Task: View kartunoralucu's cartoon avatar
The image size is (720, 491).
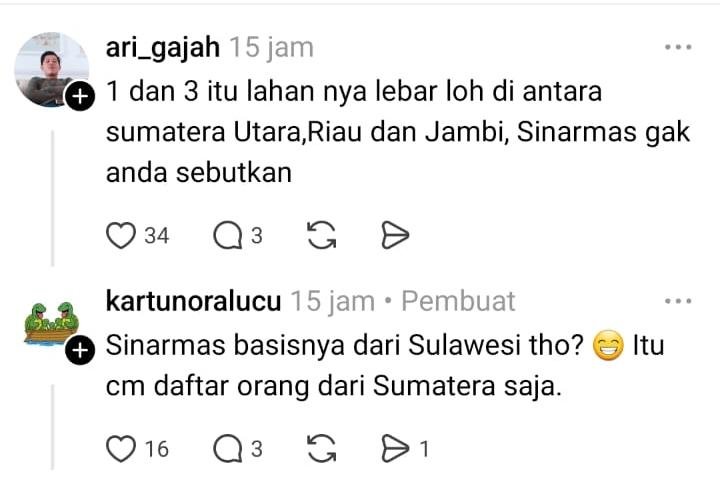Action: [52, 322]
